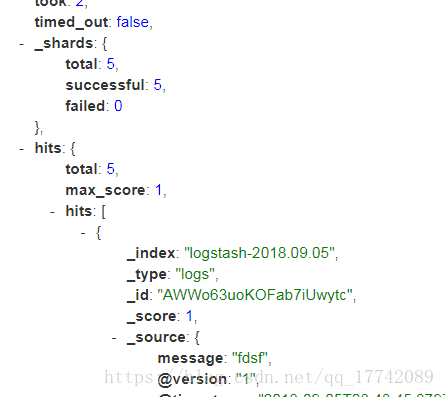
Task: Collapse the top-level hits object
Action: [22, 149]
